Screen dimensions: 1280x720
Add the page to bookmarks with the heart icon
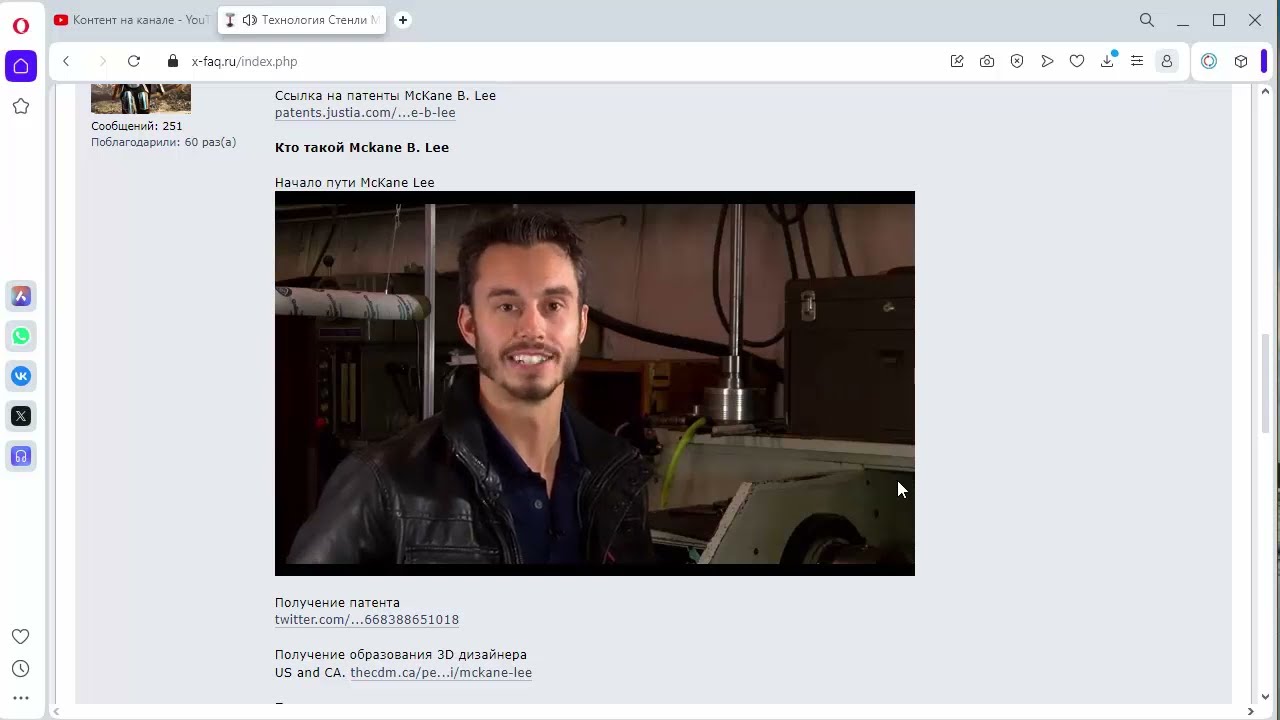click(x=1077, y=61)
